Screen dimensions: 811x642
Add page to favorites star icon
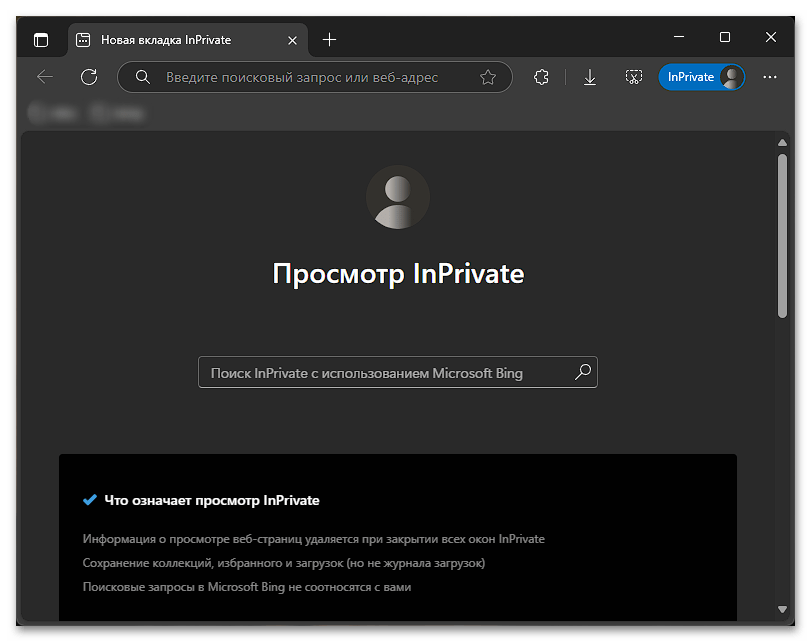tap(488, 78)
